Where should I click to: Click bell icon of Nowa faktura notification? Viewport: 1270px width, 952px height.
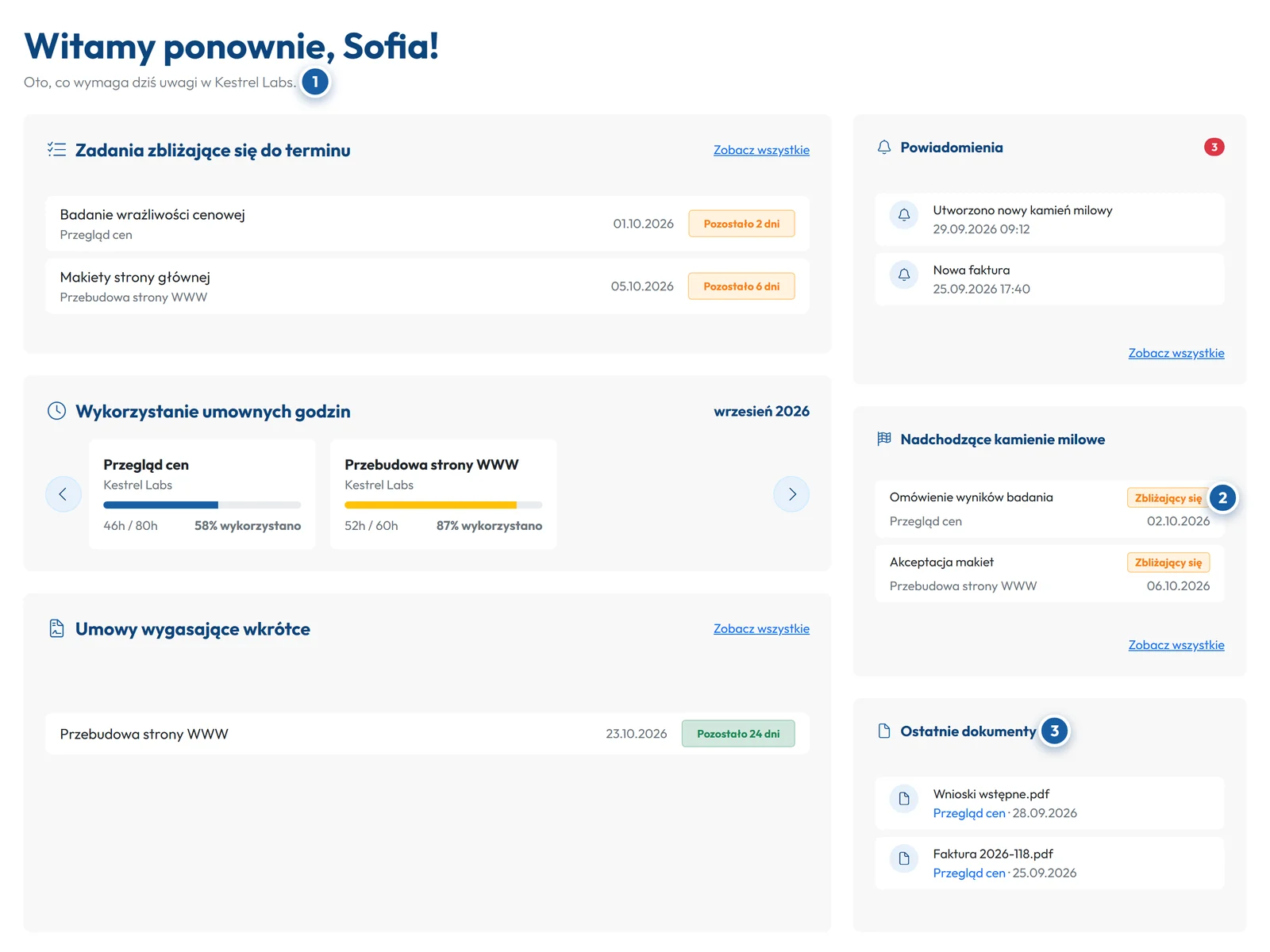pos(904,274)
